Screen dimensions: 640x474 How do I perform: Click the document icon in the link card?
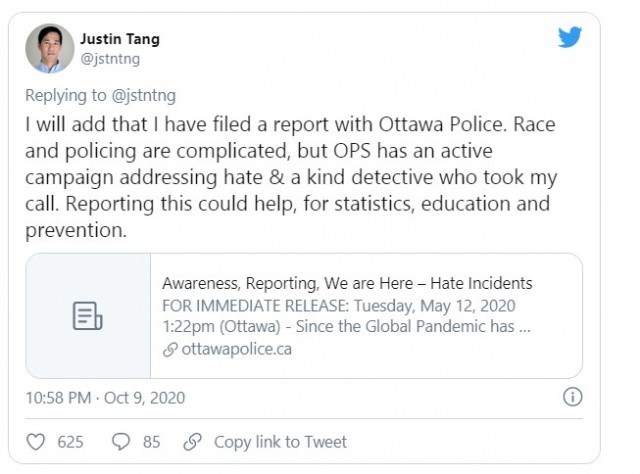(87, 316)
